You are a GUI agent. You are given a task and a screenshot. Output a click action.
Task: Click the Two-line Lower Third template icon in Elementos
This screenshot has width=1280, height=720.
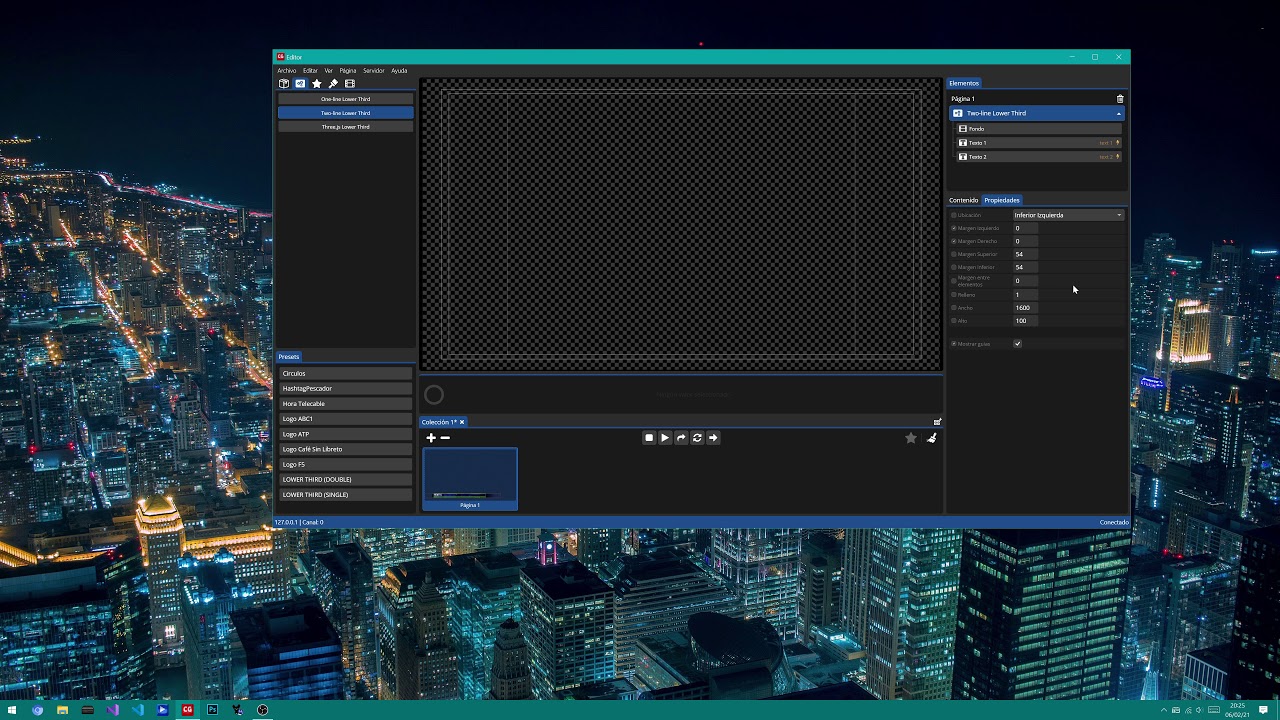pos(957,113)
